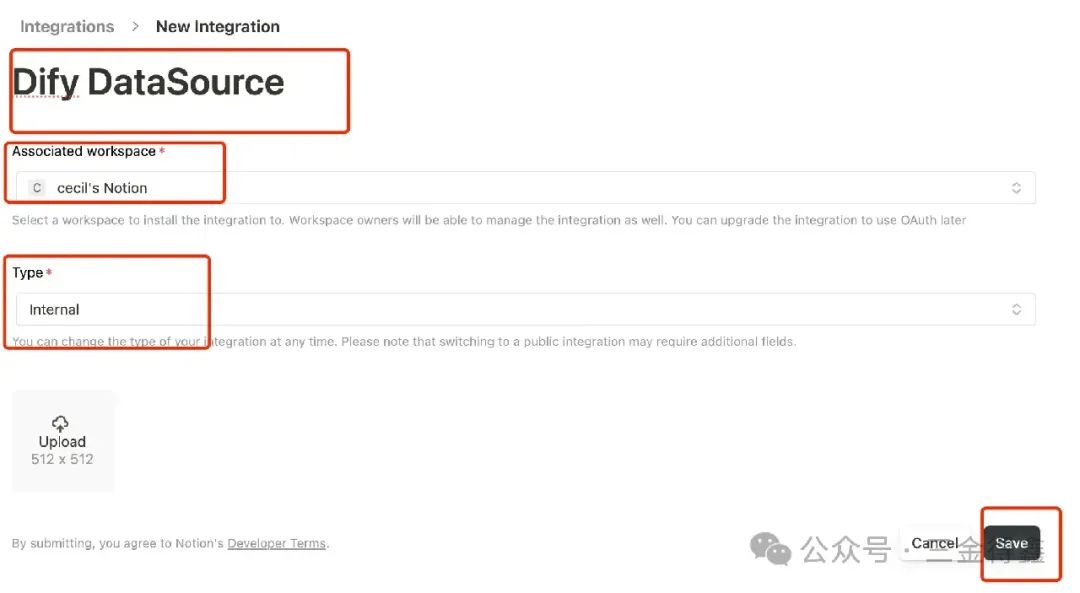Click the "C" workspace avatar icon
This screenshot has width=1080, height=593.
(x=37, y=188)
